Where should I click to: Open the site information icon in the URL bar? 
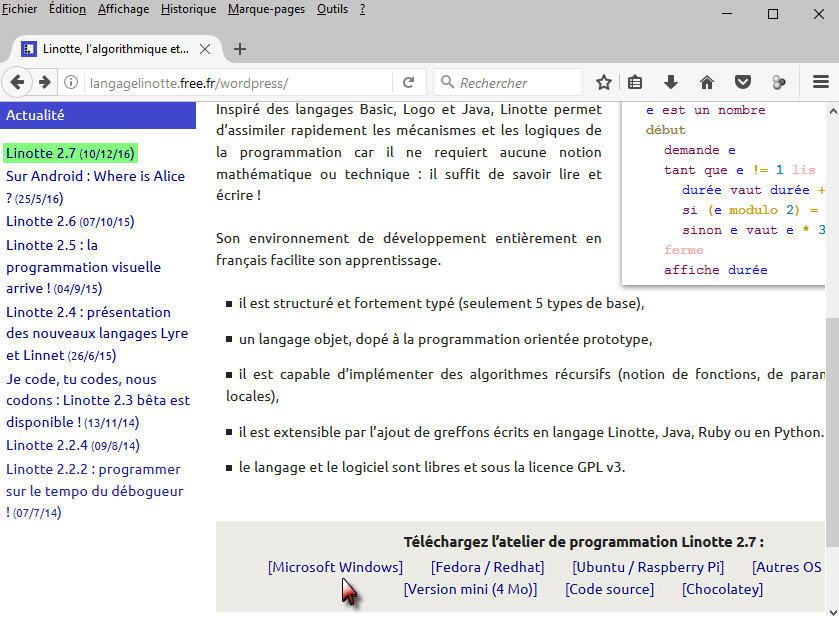point(71,82)
